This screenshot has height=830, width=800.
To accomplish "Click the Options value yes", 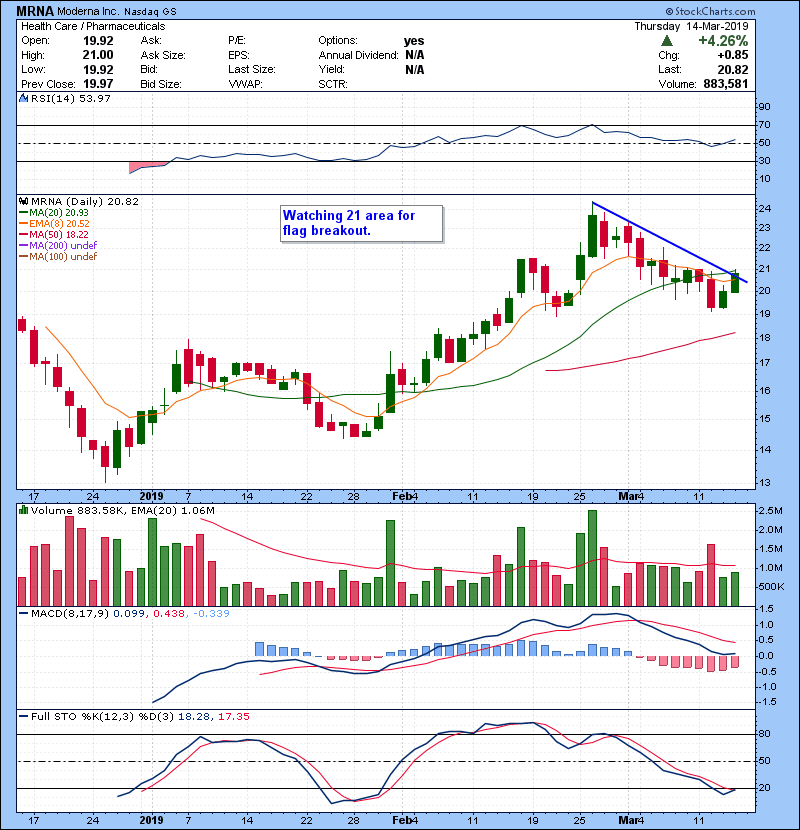I will coord(414,41).
